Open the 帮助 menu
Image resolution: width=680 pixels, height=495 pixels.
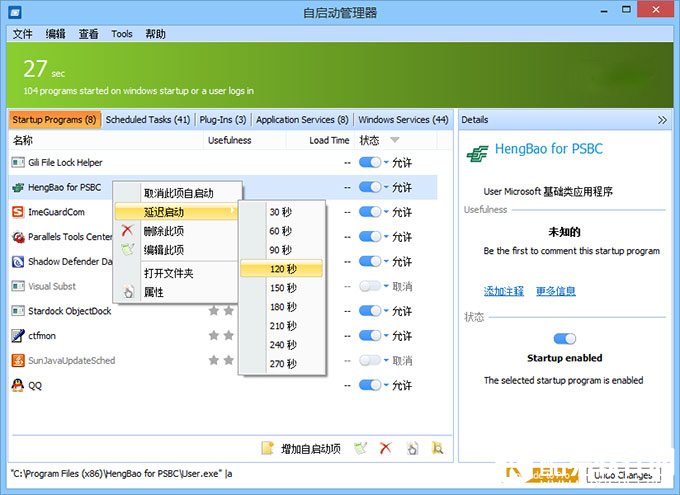(155, 34)
